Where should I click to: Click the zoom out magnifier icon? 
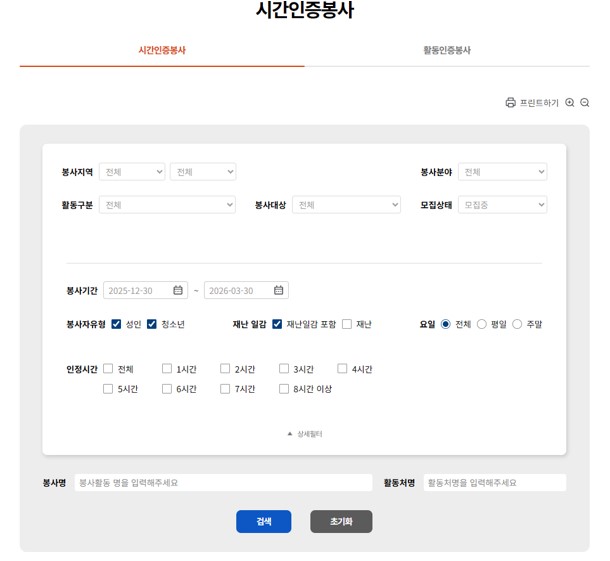point(585,103)
